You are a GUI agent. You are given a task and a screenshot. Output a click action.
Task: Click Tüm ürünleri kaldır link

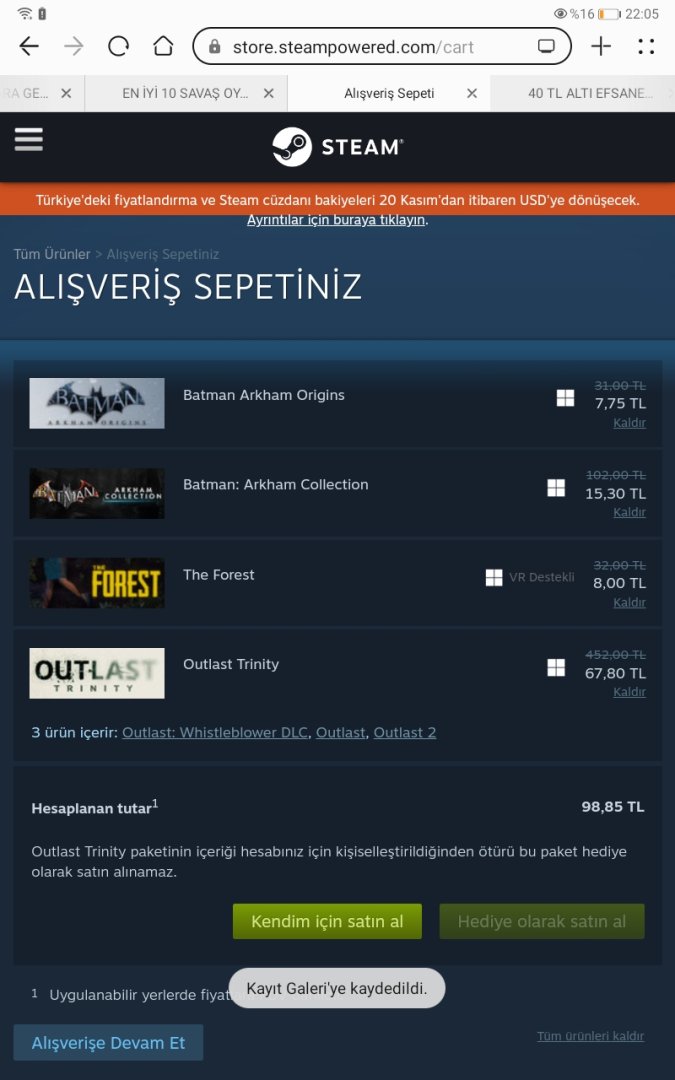tap(590, 1036)
